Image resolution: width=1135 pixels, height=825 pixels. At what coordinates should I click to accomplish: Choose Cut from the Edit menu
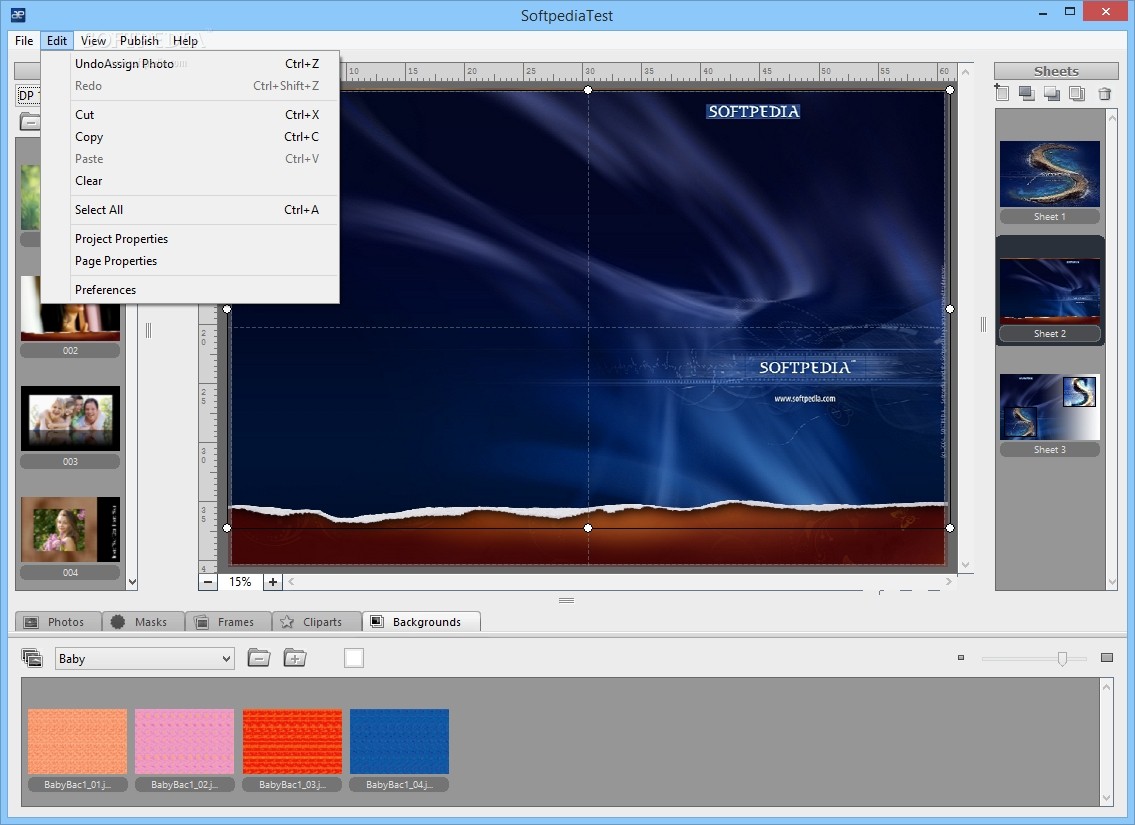coord(190,114)
